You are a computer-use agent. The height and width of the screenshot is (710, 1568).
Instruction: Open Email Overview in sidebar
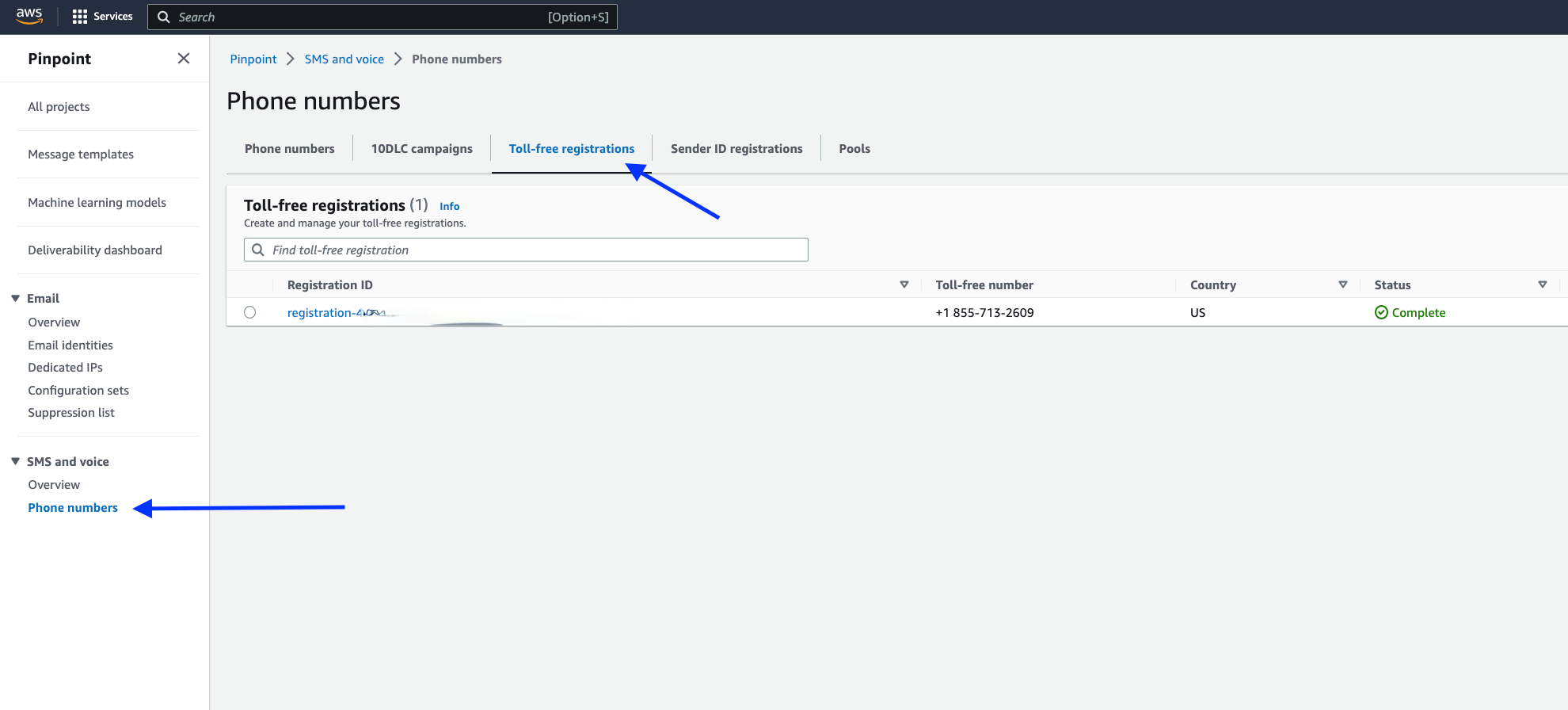(54, 323)
